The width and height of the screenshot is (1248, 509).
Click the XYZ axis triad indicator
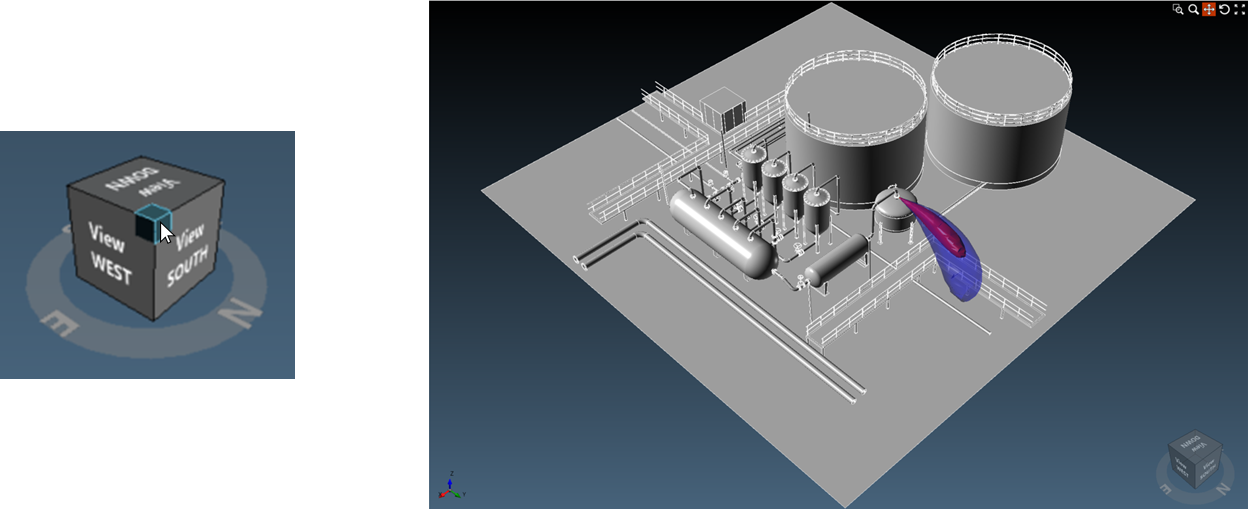coord(450,487)
